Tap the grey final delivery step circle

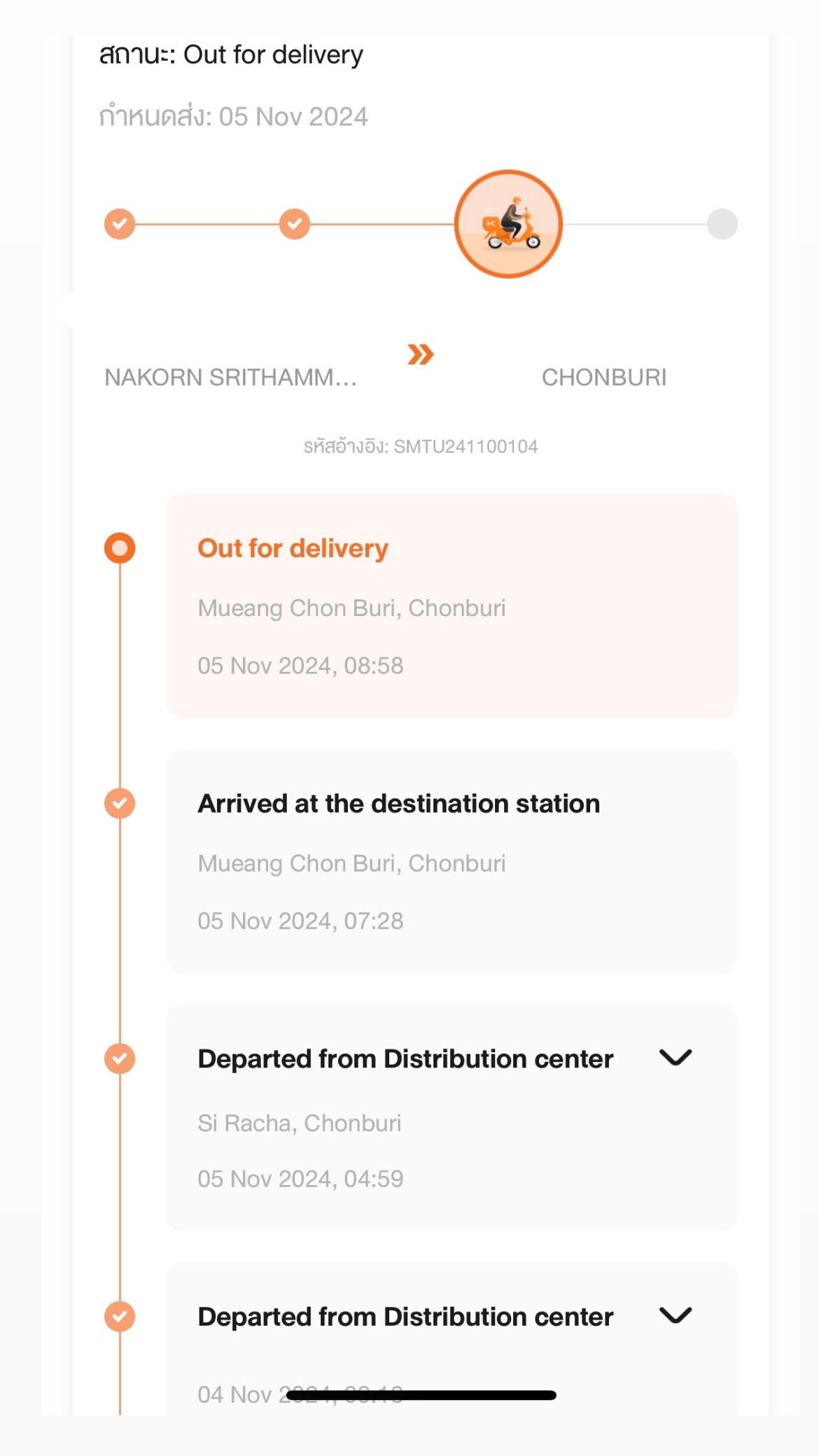point(722,224)
